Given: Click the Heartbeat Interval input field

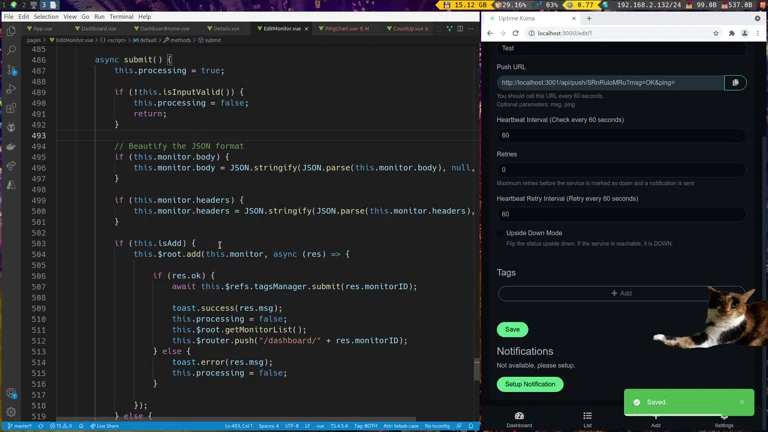Looking at the screenshot, I should pos(621,136).
